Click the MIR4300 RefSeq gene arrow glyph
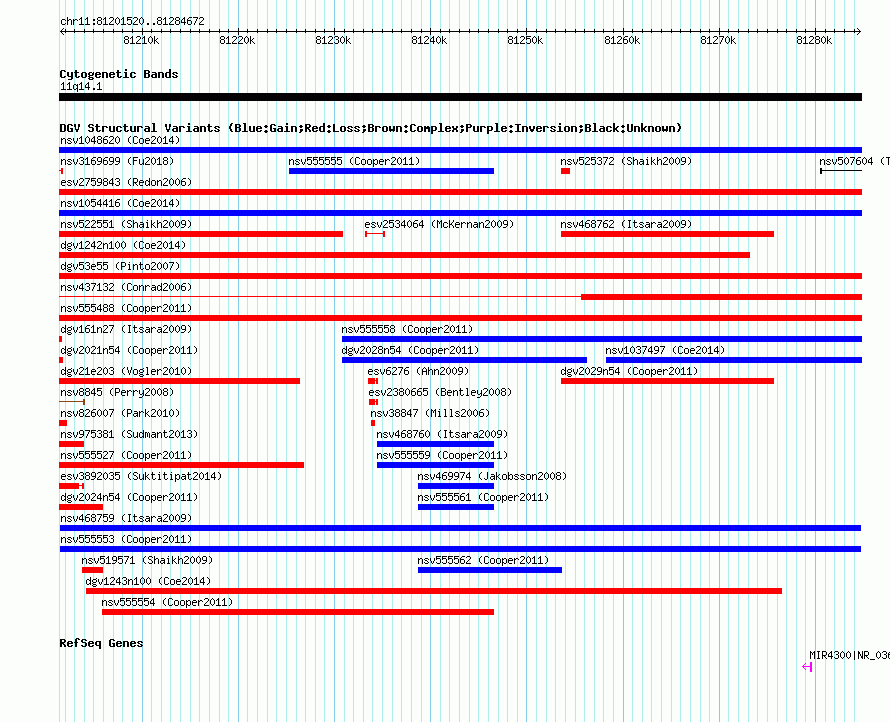 (x=807, y=667)
